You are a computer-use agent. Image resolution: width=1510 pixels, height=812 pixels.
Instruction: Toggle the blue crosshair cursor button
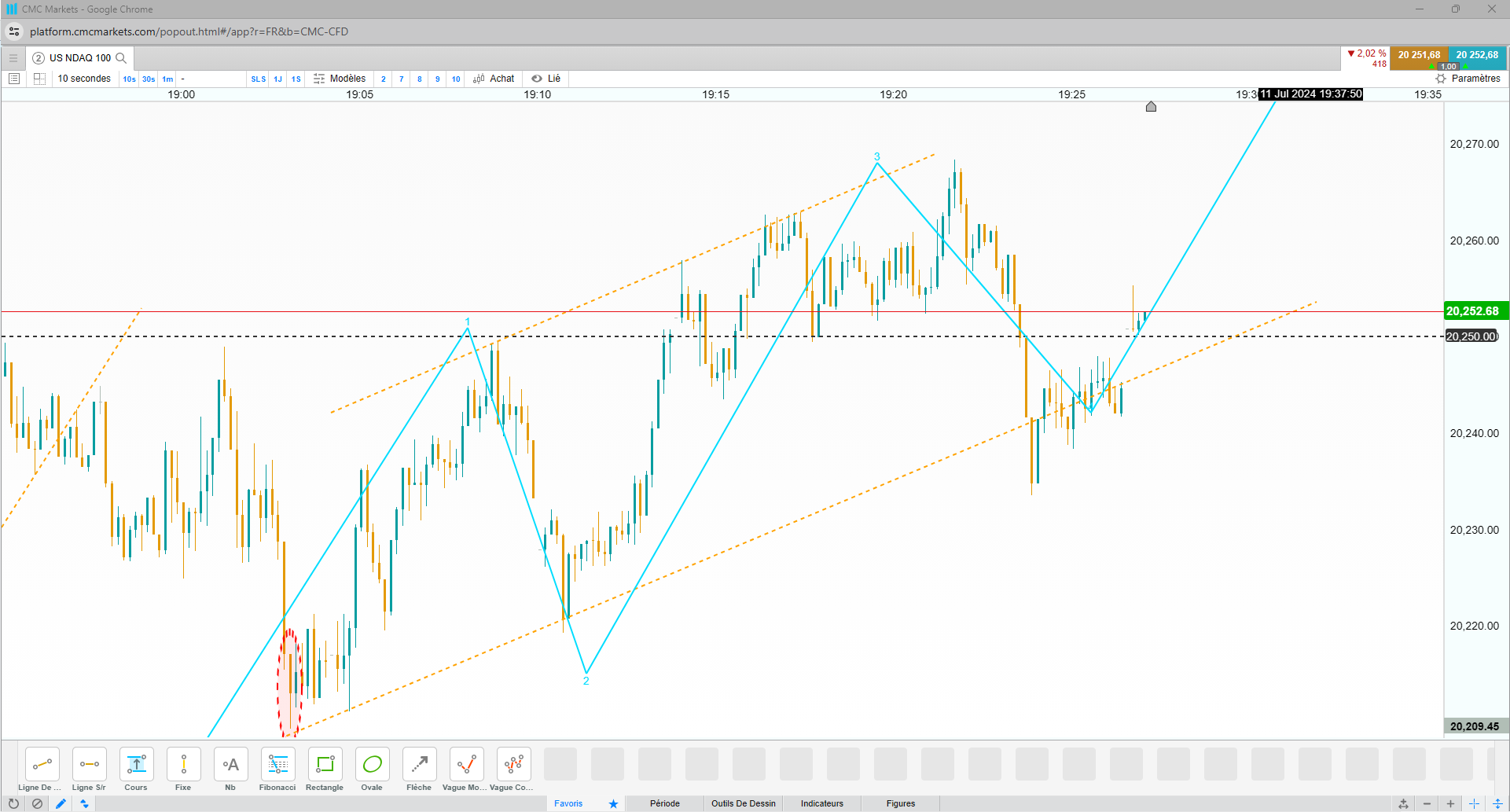[1475, 803]
